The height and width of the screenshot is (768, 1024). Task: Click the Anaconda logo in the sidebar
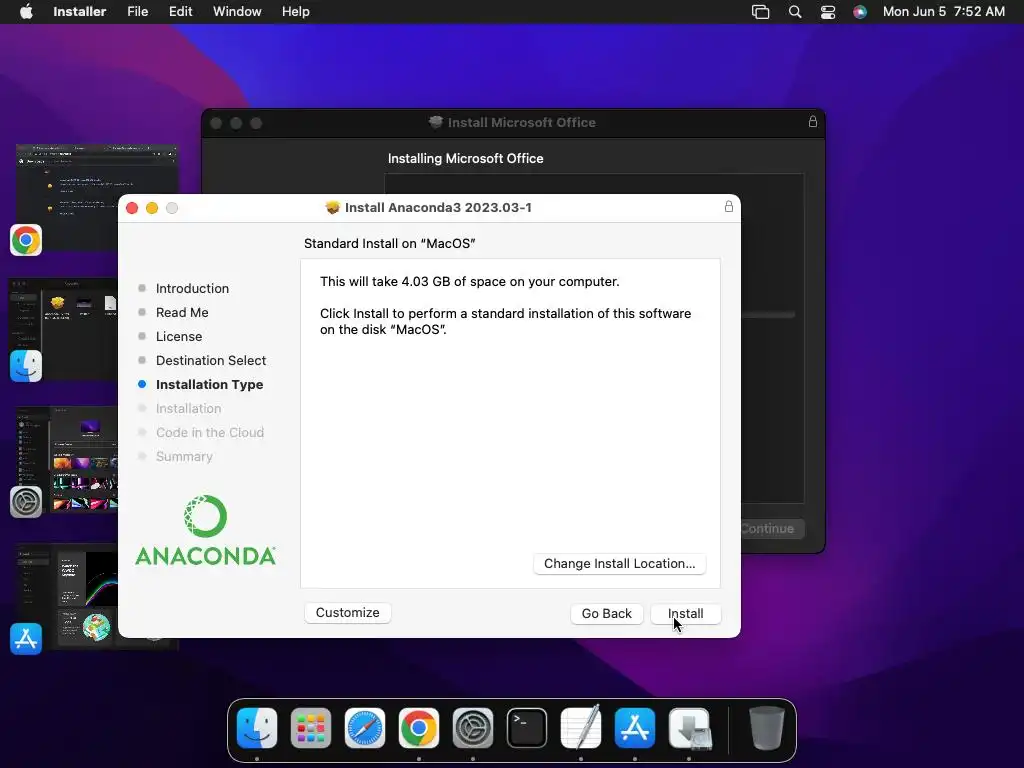tap(205, 530)
